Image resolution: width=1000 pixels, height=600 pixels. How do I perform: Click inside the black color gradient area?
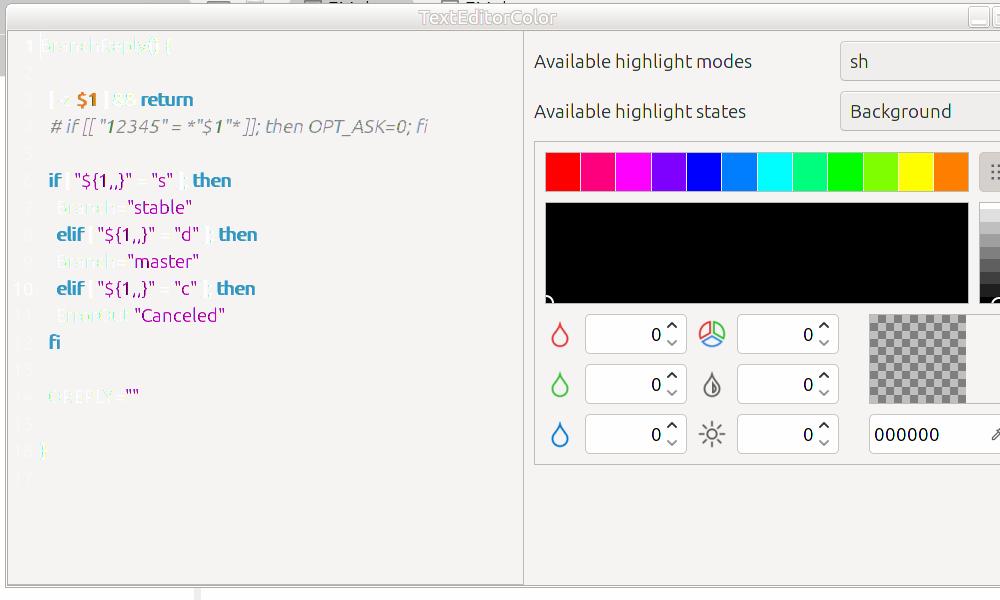[756, 252]
